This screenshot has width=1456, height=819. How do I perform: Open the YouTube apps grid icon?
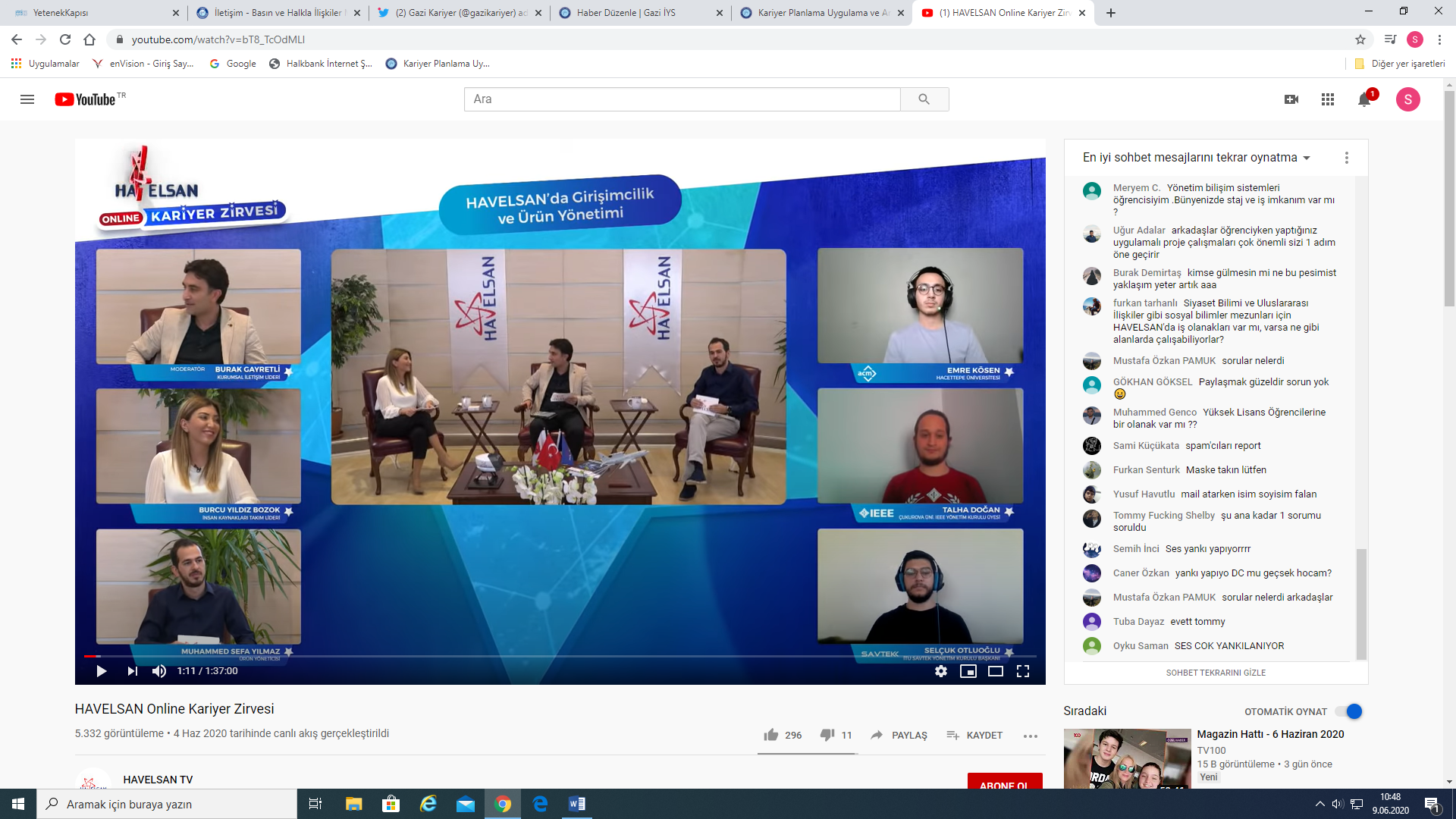[1328, 99]
